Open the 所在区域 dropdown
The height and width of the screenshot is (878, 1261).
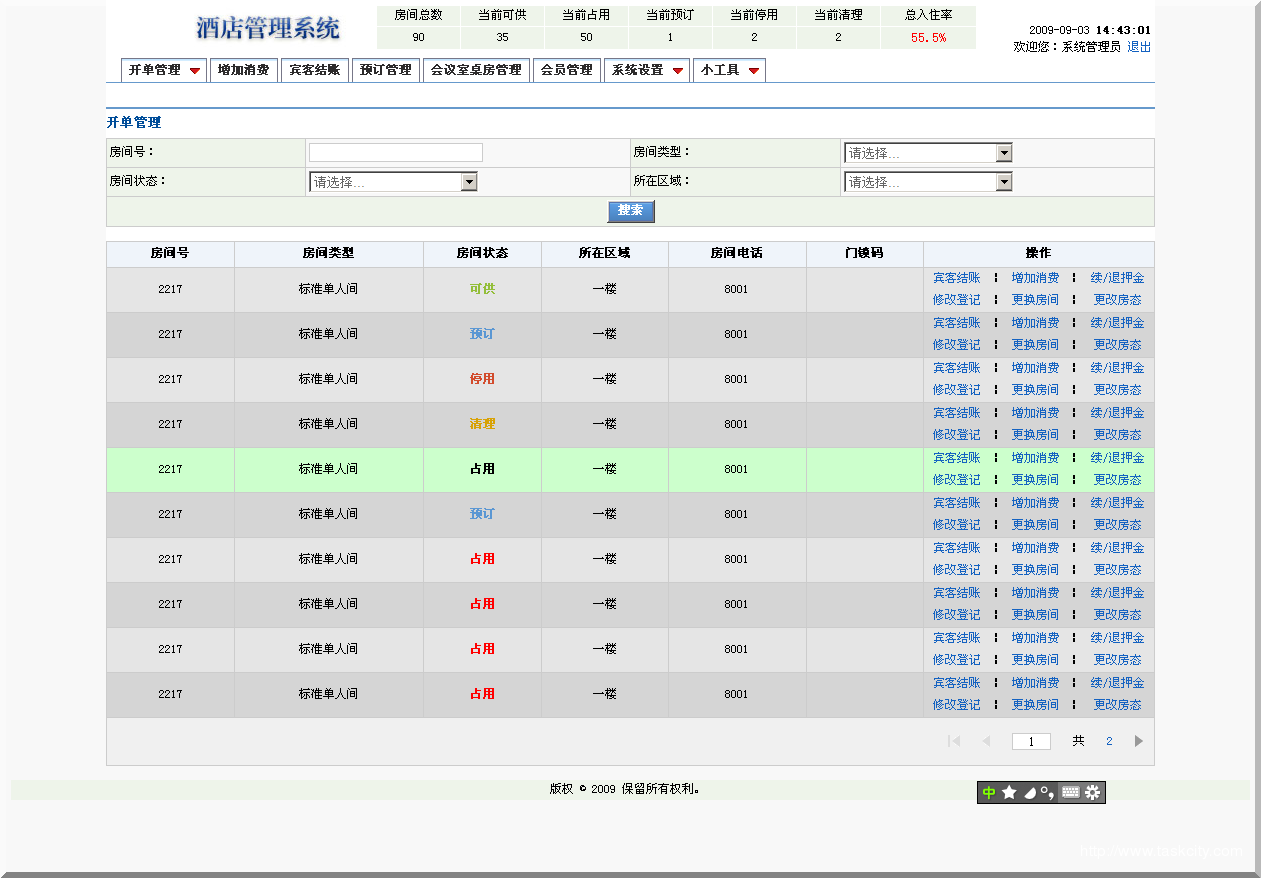click(1004, 182)
